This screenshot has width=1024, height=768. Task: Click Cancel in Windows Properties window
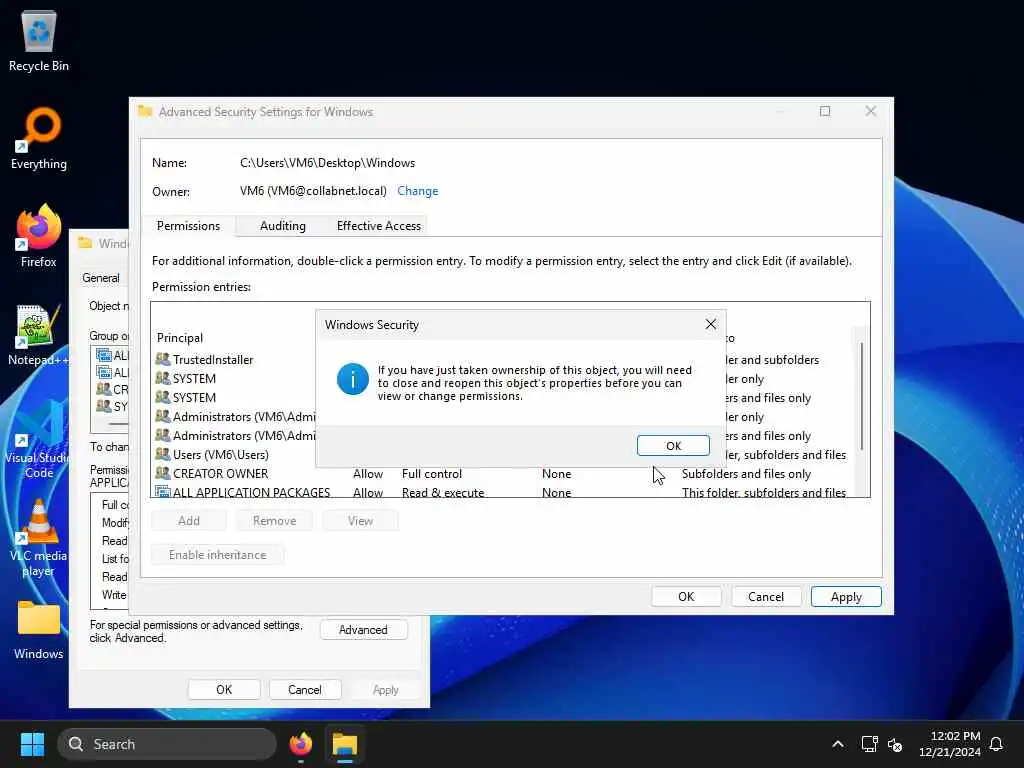(304, 690)
